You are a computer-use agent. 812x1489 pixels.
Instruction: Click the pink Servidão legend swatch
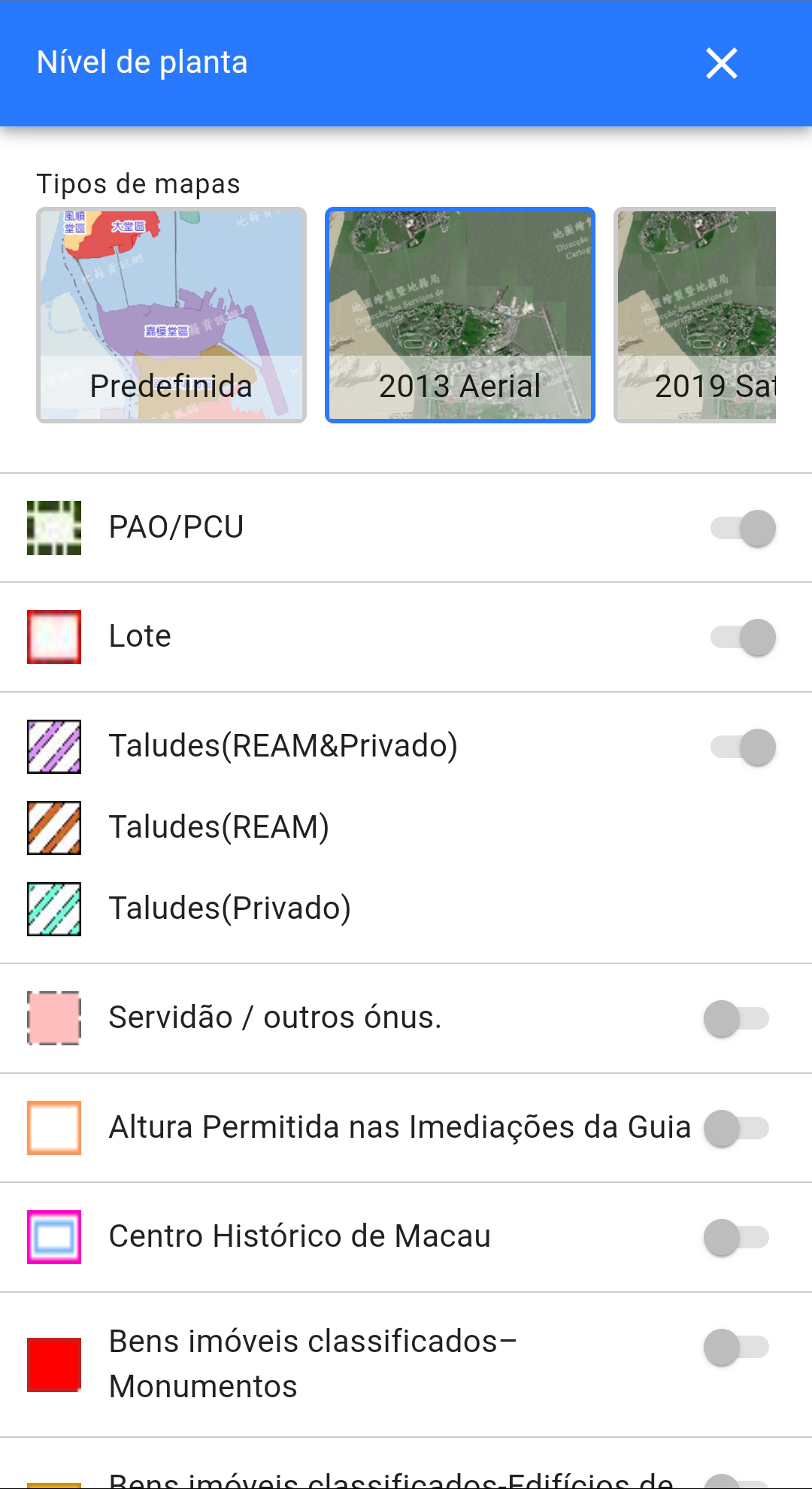pyautogui.click(x=54, y=1018)
